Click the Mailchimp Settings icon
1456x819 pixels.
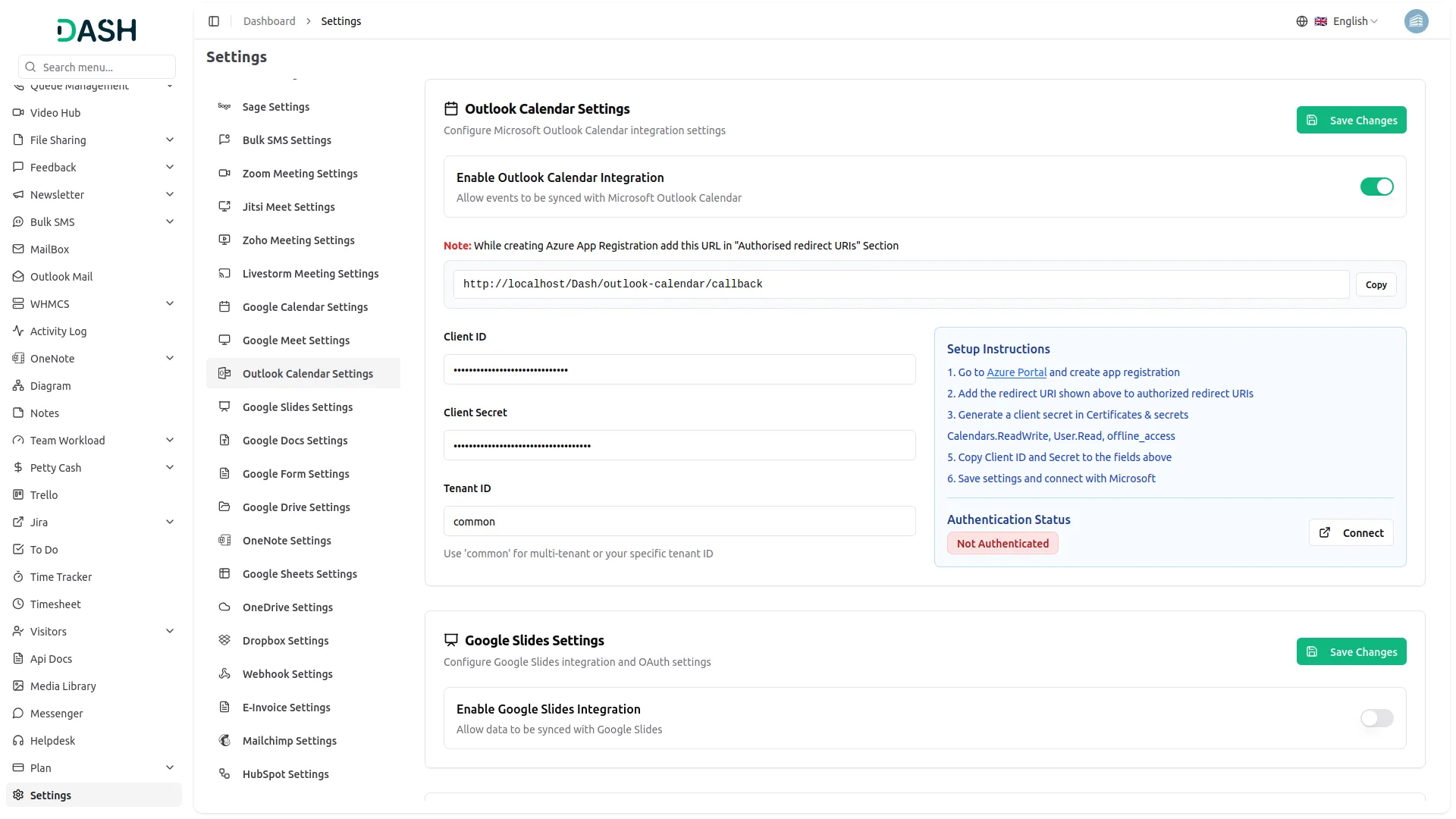point(224,741)
